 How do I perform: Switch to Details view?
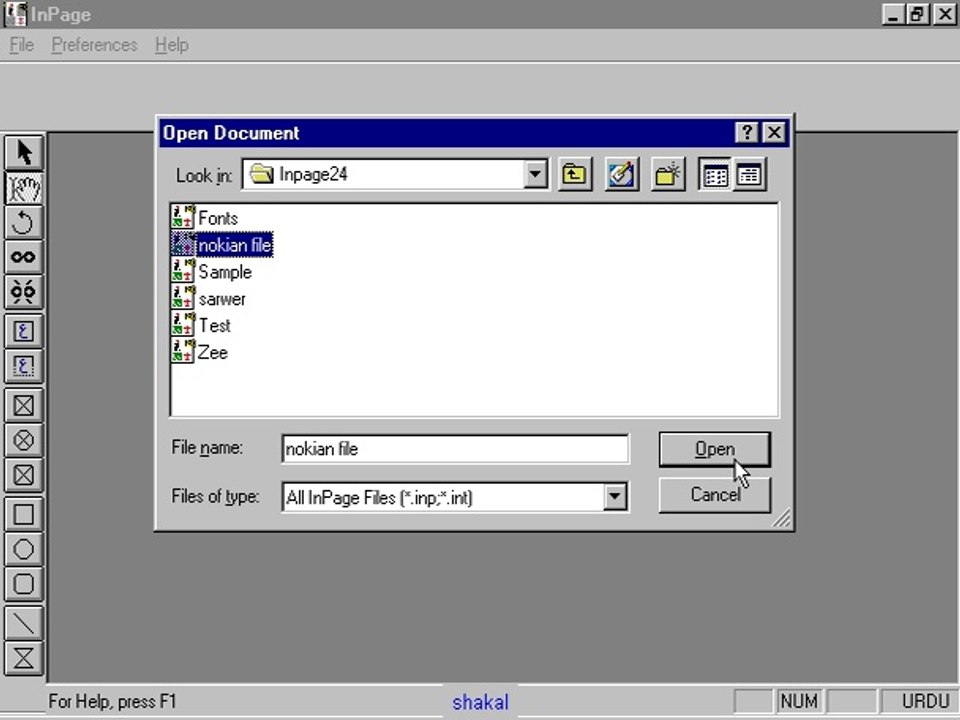coord(749,175)
